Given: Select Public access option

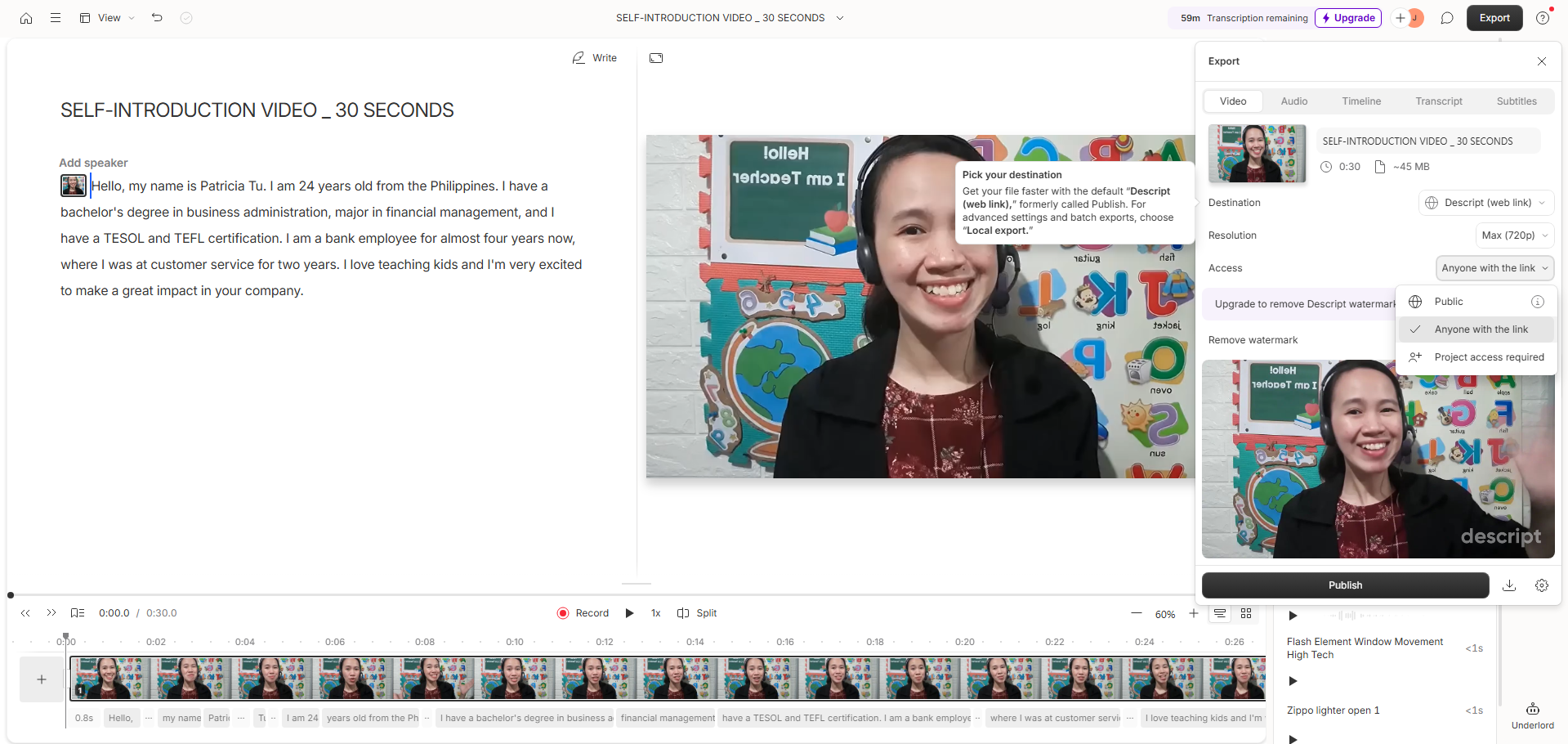Looking at the screenshot, I should (x=1476, y=302).
